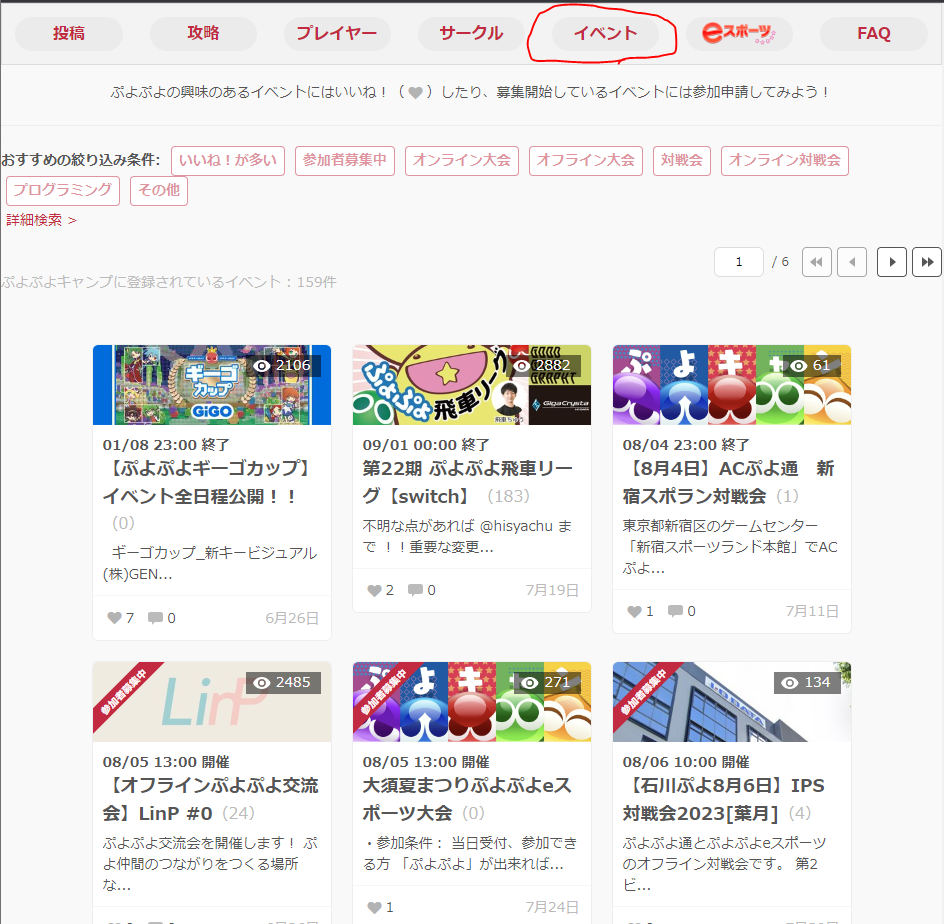Apply the オンライン対戦会 filter
This screenshot has height=924, width=944.
tap(785, 161)
